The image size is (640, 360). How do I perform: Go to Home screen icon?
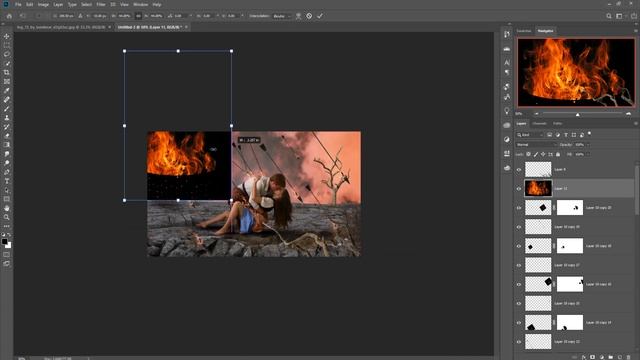point(9,16)
